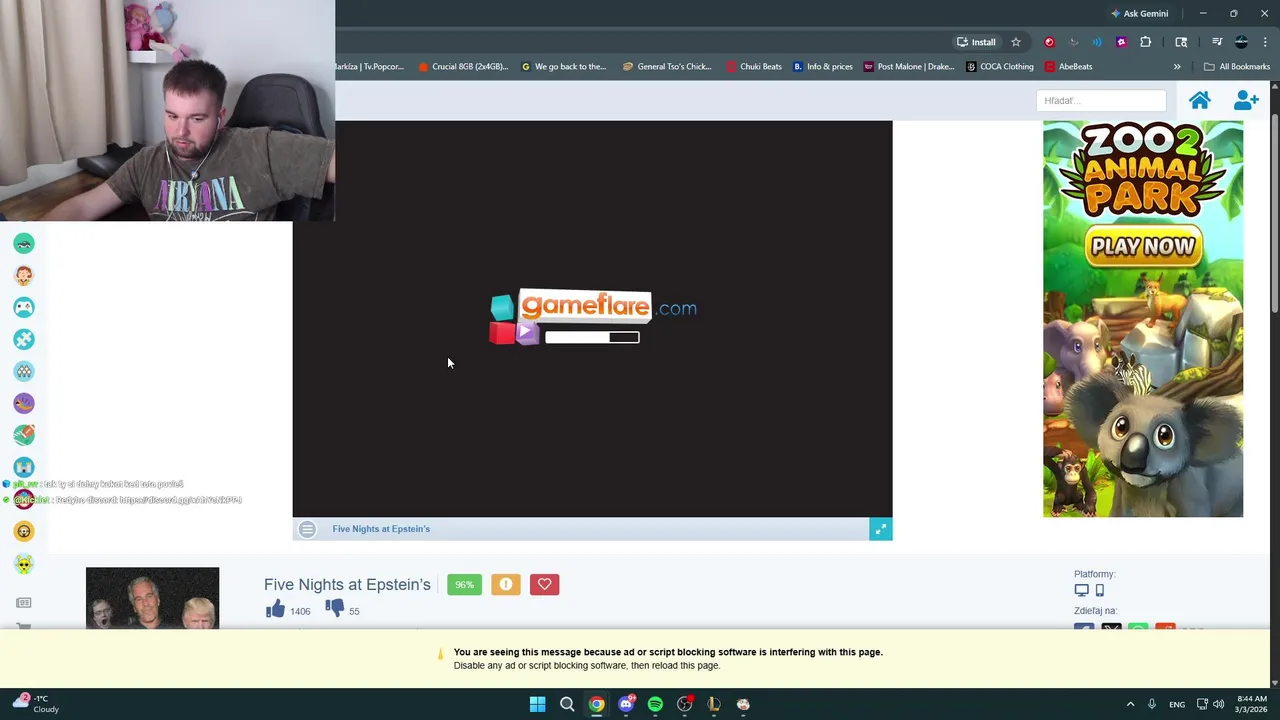The image size is (1280, 720).
Task: Open the green alien category icon
Action: pos(24,564)
